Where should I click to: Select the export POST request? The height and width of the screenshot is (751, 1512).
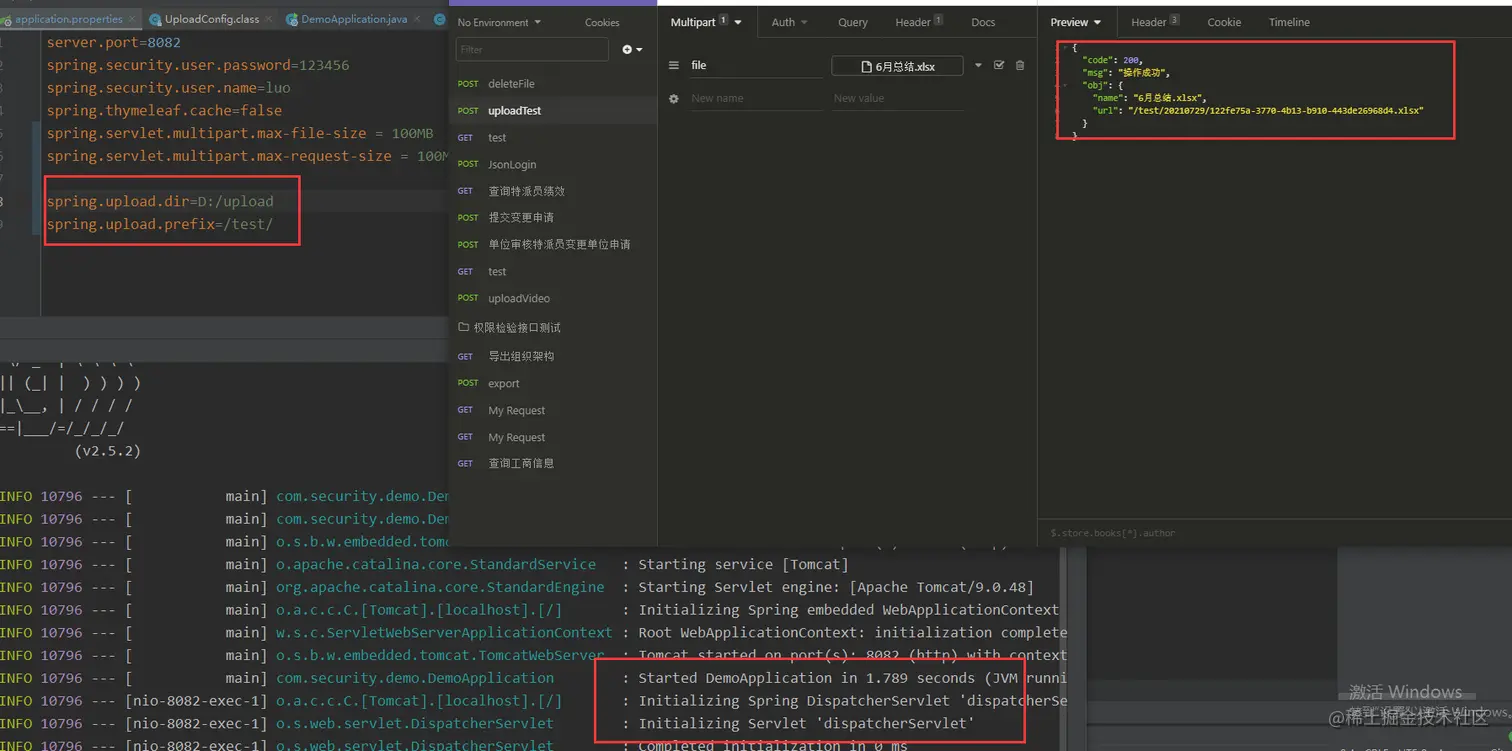553,384
